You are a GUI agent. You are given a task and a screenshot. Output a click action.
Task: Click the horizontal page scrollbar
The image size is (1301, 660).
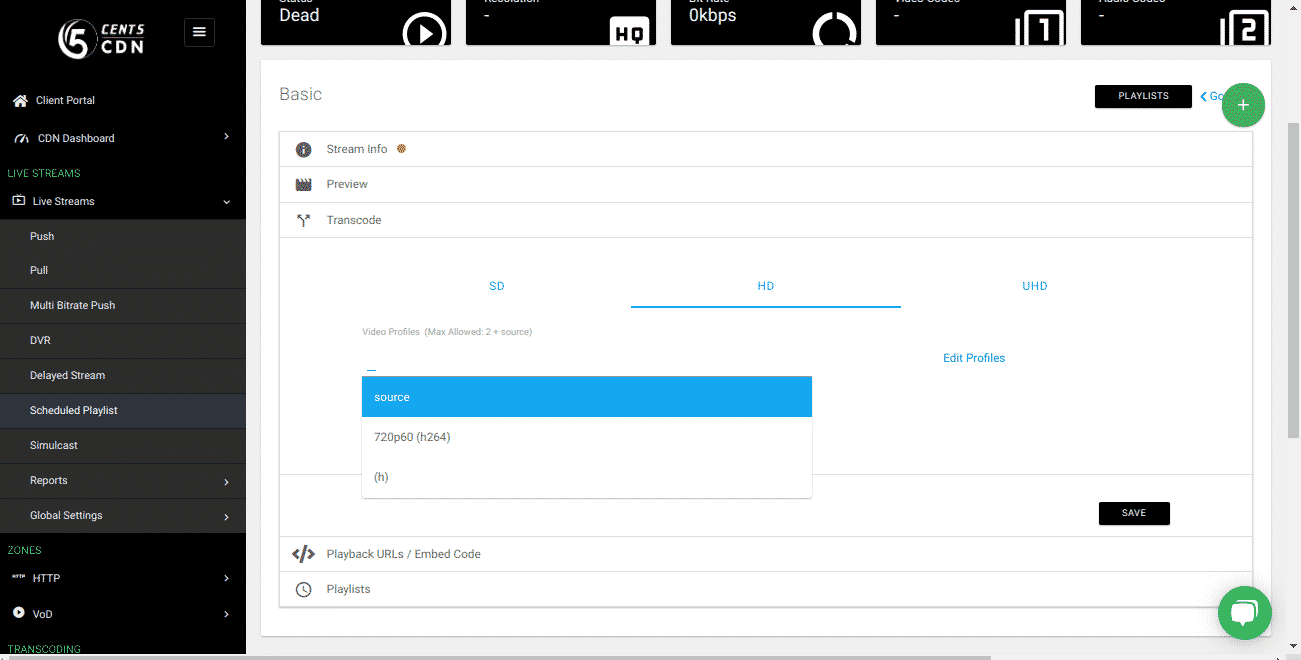coord(495,657)
